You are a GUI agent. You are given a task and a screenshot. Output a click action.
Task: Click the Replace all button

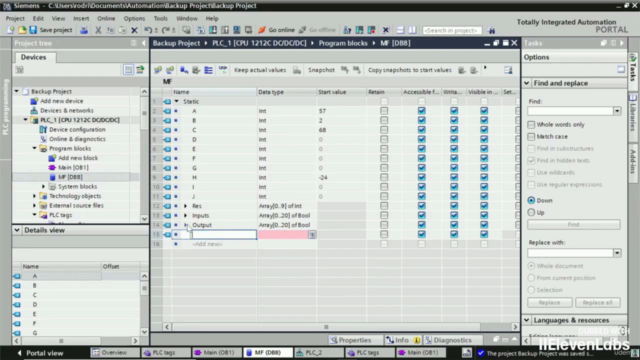[x=598, y=302]
